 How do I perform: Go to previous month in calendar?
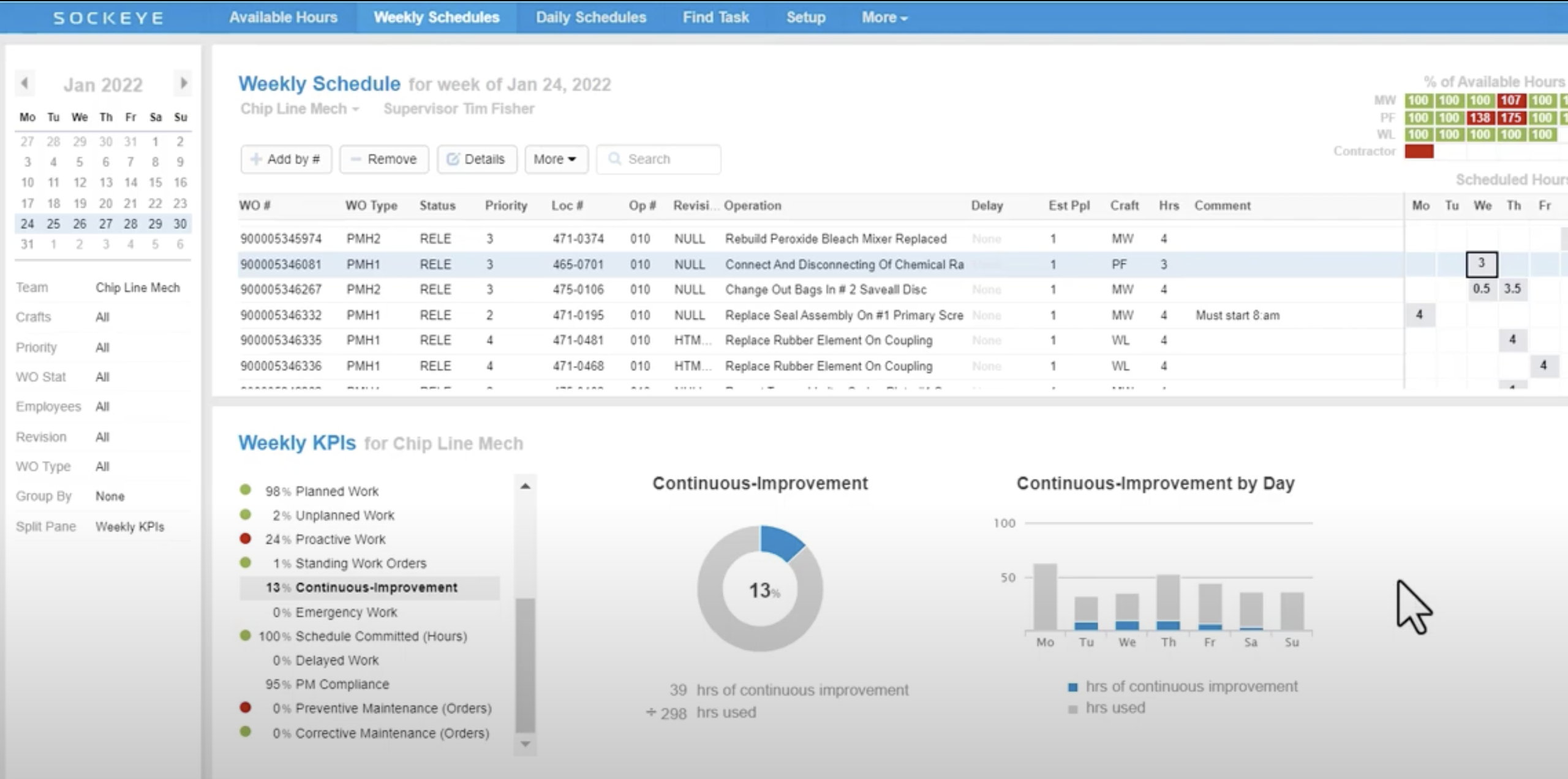(x=24, y=83)
